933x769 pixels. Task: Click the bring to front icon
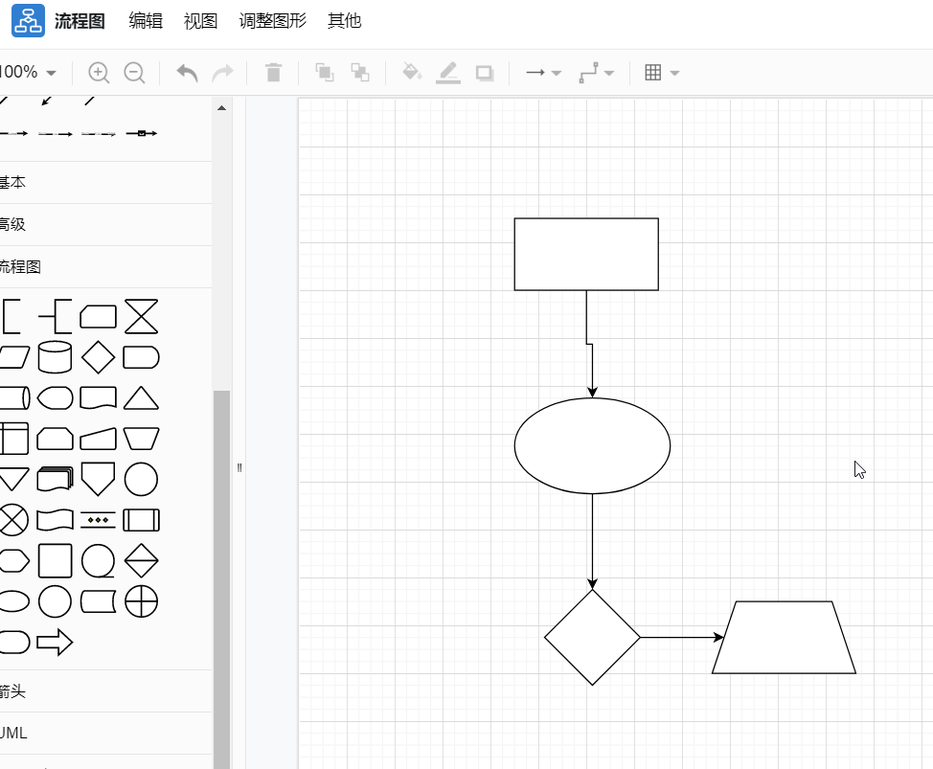(324, 73)
